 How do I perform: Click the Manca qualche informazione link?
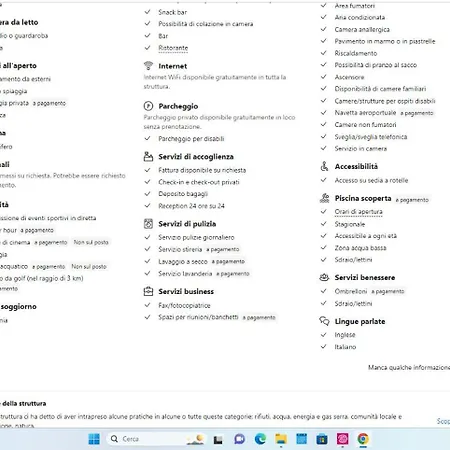coord(409,367)
